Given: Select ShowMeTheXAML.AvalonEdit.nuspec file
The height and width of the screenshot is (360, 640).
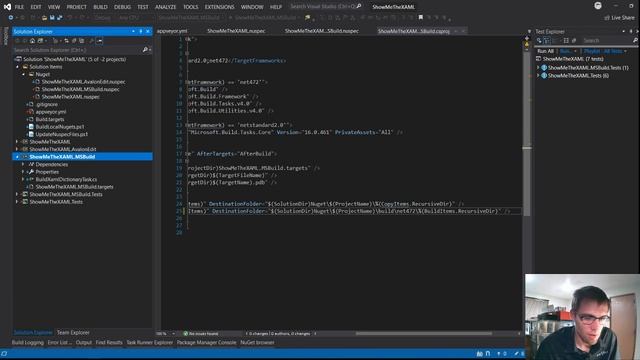Looking at the screenshot, I should [83, 82].
